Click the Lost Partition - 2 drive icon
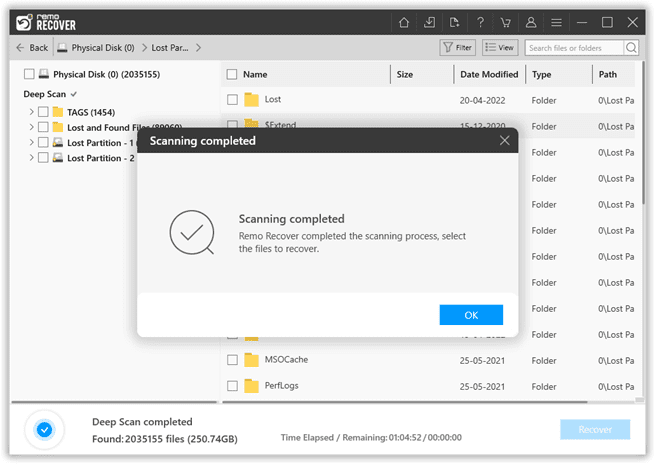This screenshot has height=464, width=655. click(58, 158)
